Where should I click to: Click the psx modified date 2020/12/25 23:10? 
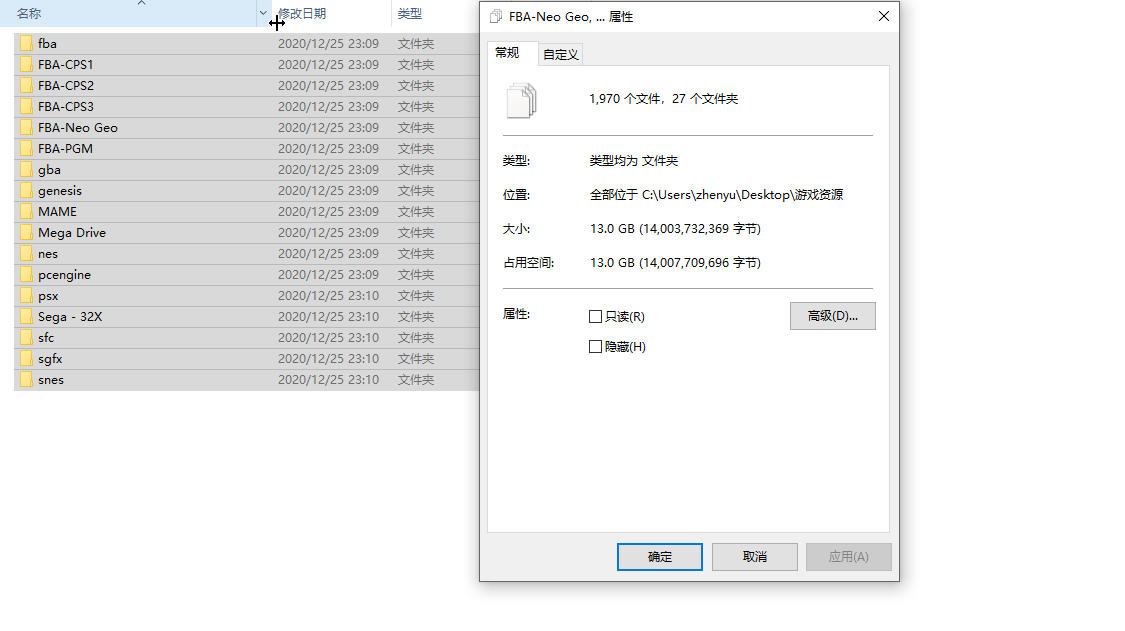pyautogui.click(x=329, y=296)
